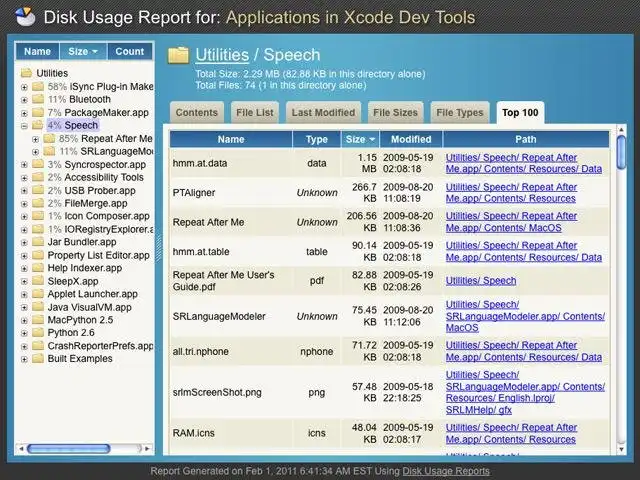
Task: Expand the Repeat After Me subfolder node
Action: (x=36, y=139)
